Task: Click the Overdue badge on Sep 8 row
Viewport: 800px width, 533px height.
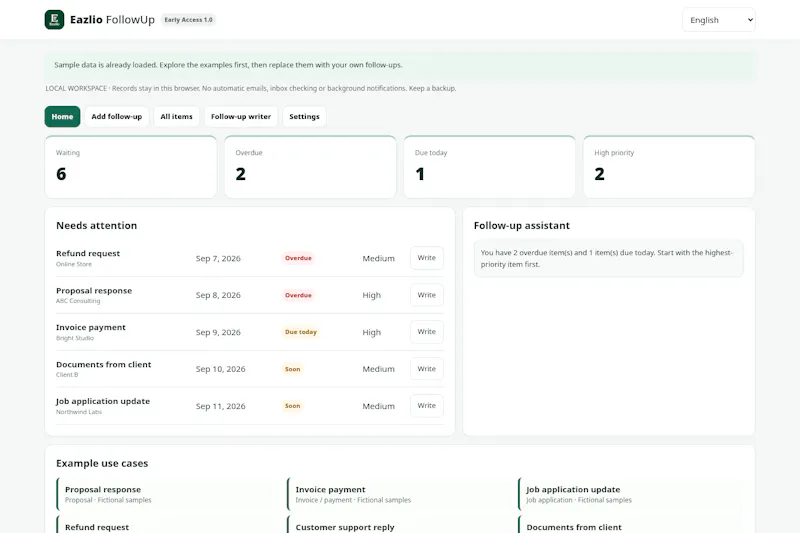Action: click(298, 295)
